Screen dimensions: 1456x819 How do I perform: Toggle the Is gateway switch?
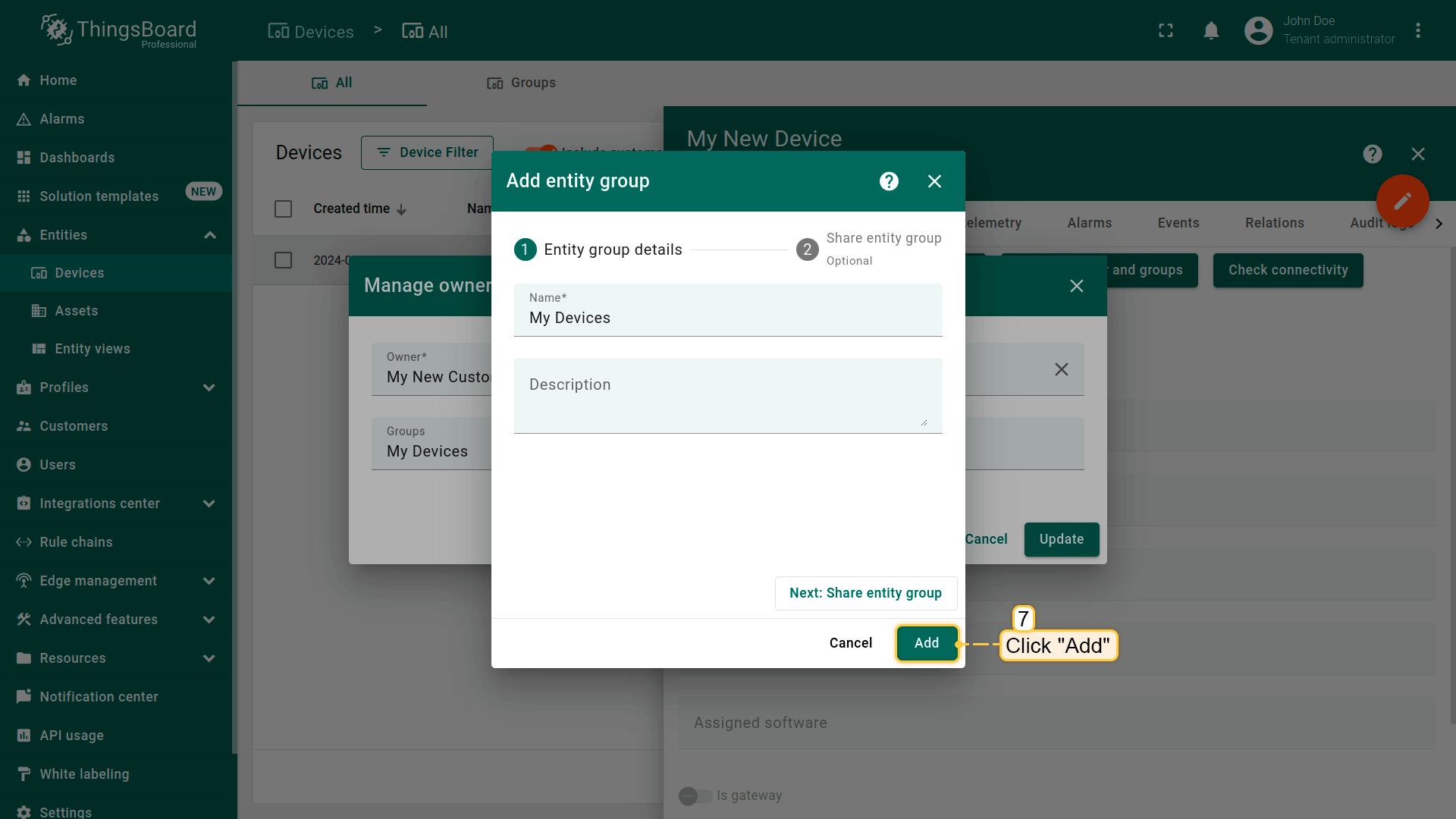[x=695, y=795]
